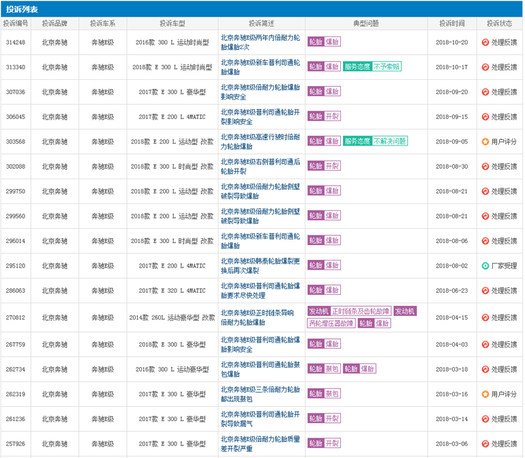Image resolution: width=525 pixels, height=458 pixels.
Task: Click the 轮胎 开裂 tag in row 306045
Action: [x=324, y=116]
